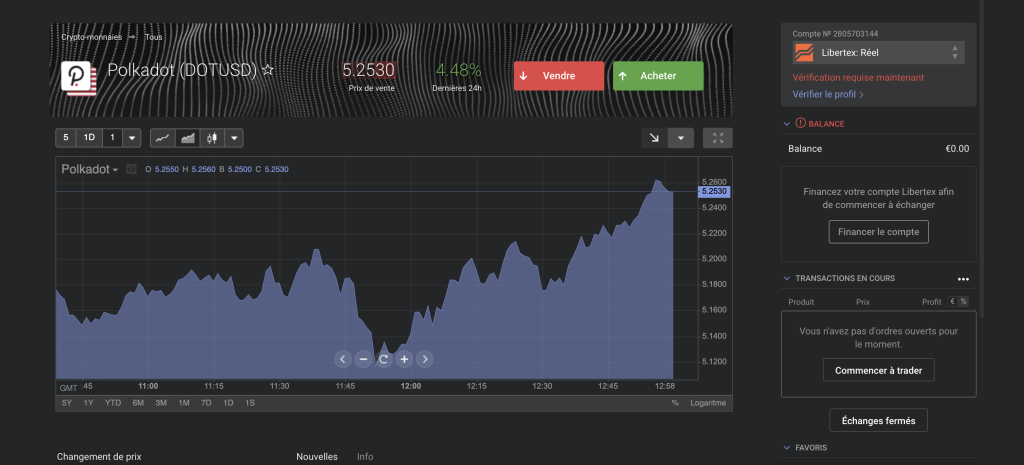Screen dimensions: 1024x465
Task: Sort by the Prix column header
Action: [863, 302]
